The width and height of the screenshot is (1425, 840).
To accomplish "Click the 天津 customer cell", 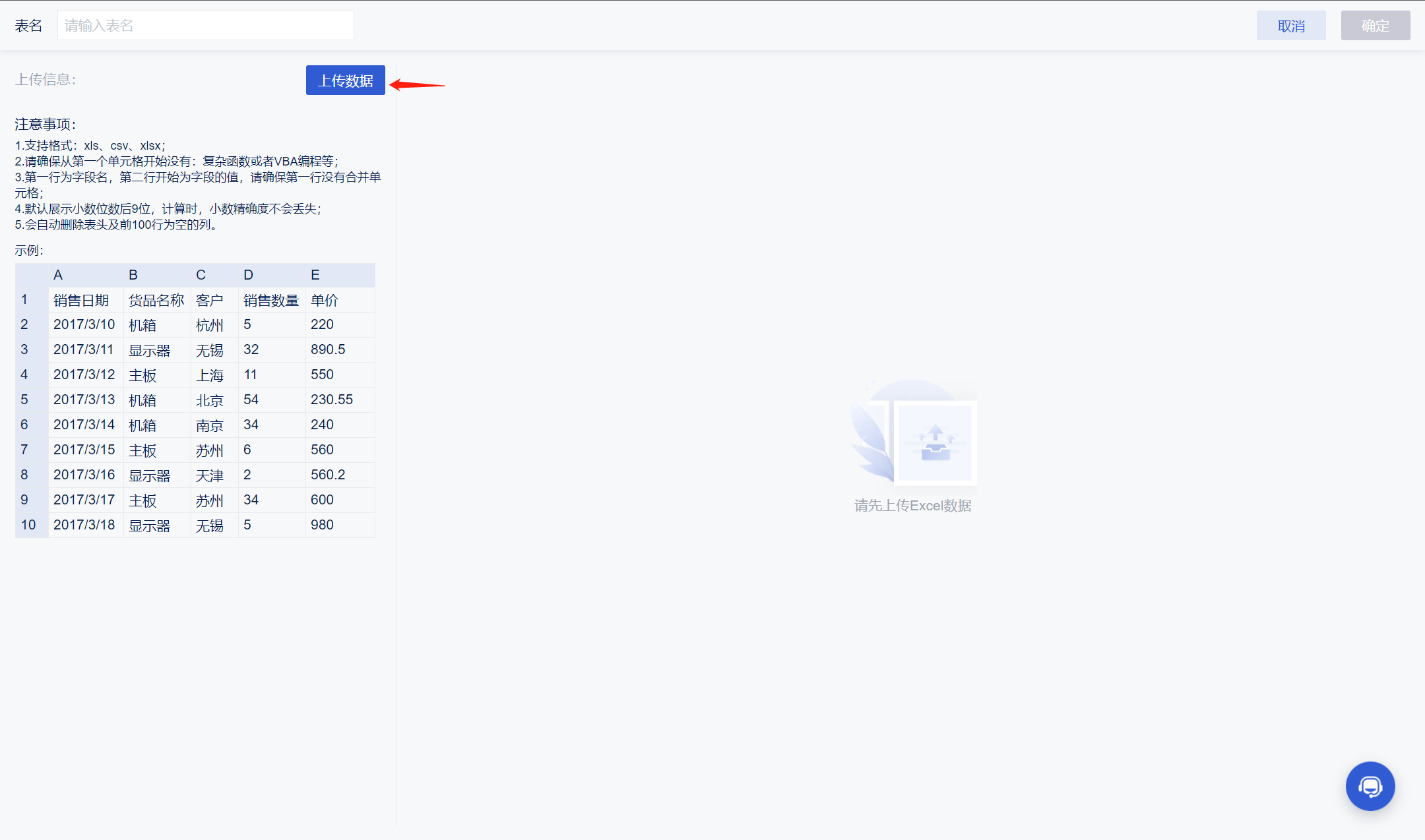I will (x=210, y=475).
